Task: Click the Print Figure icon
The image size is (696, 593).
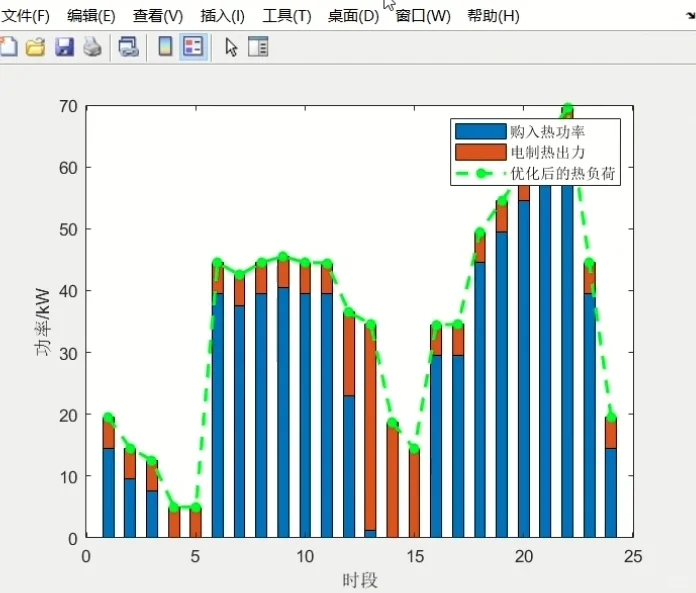Action: point(92,47)
